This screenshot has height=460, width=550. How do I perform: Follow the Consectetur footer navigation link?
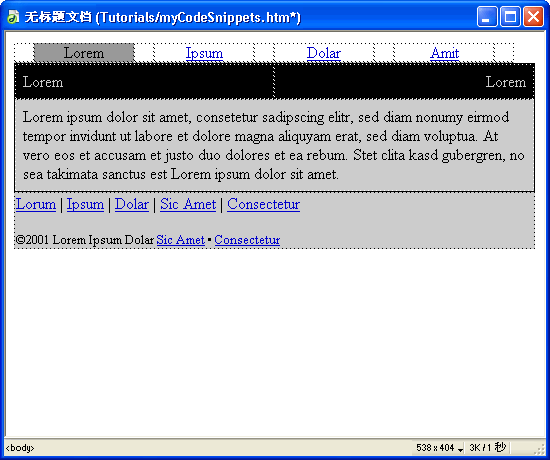tap(263, 204)
